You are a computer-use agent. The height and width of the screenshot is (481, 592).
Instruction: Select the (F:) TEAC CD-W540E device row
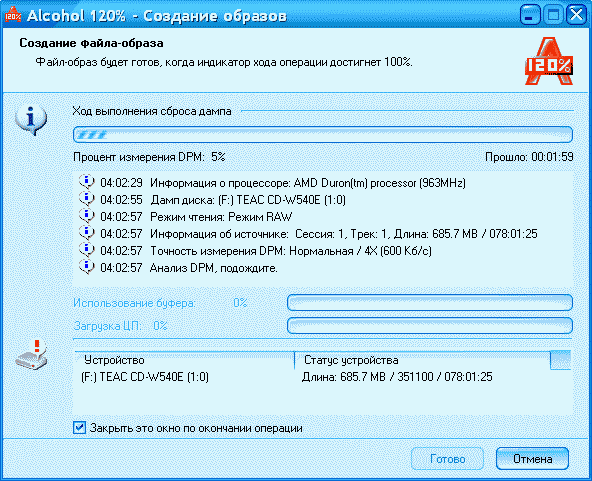(323, 377)
